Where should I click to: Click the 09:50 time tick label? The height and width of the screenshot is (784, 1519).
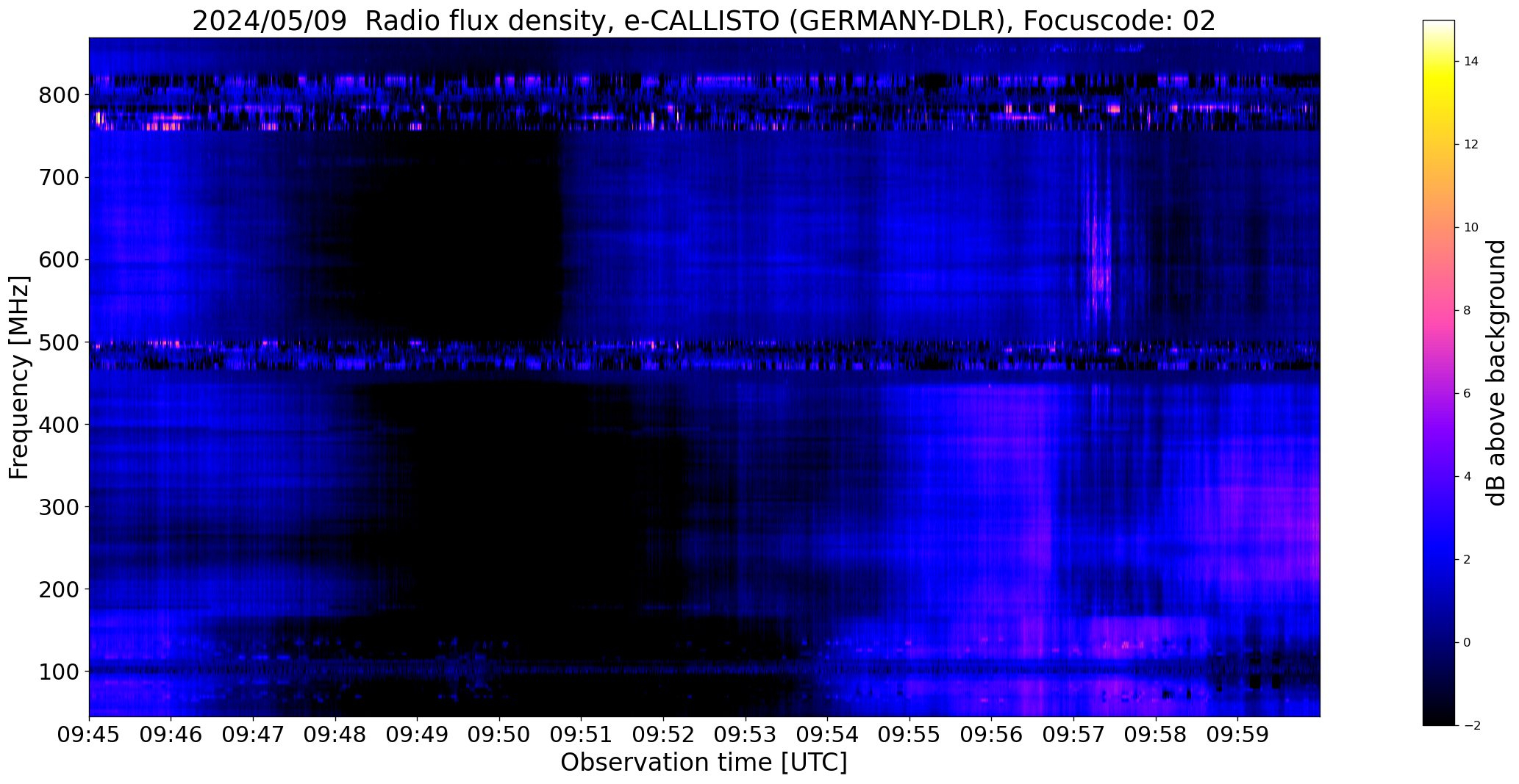coord(500,735)
